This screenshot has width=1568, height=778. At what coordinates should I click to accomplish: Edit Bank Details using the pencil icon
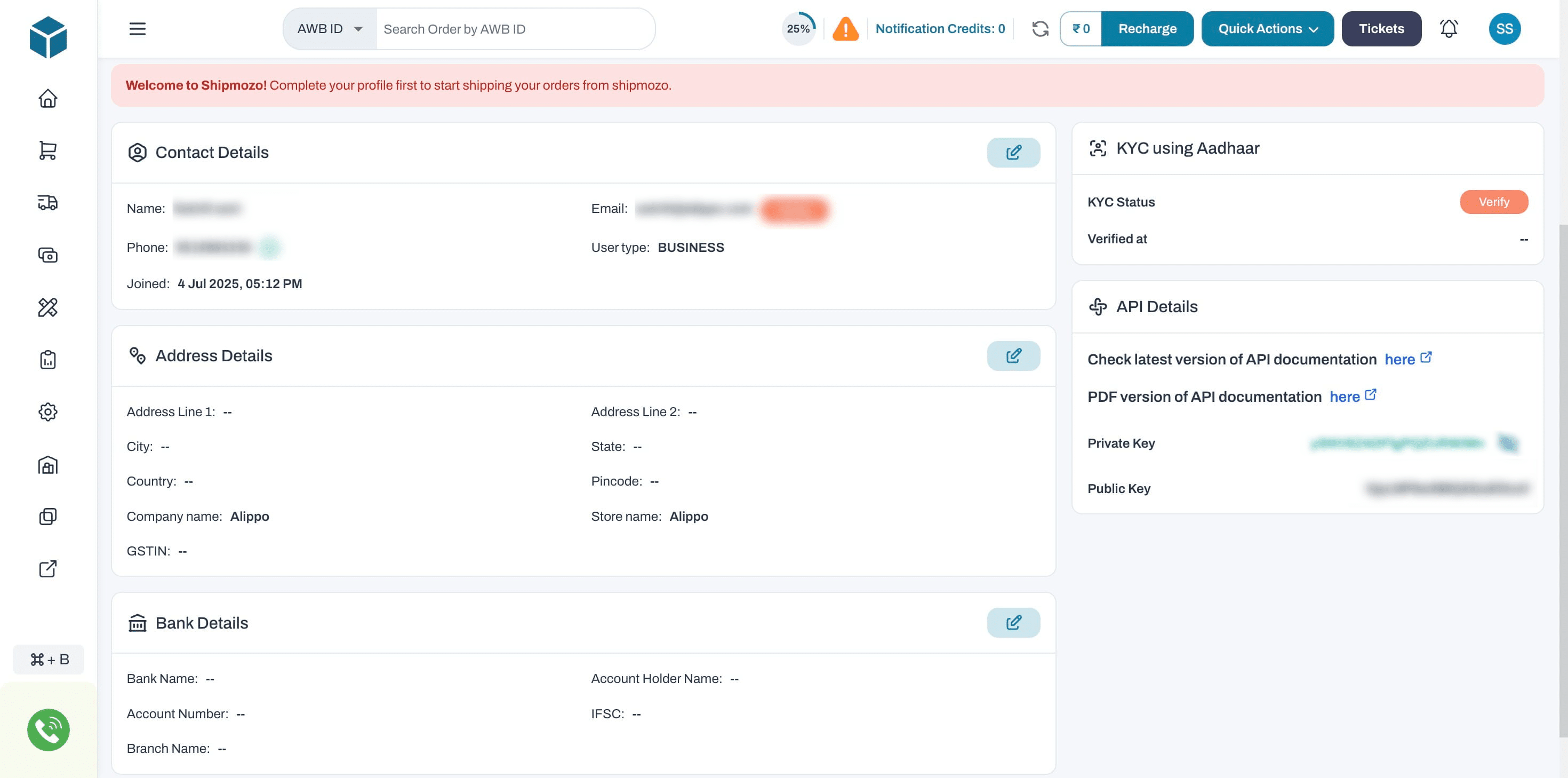[x=1013, y=622]
